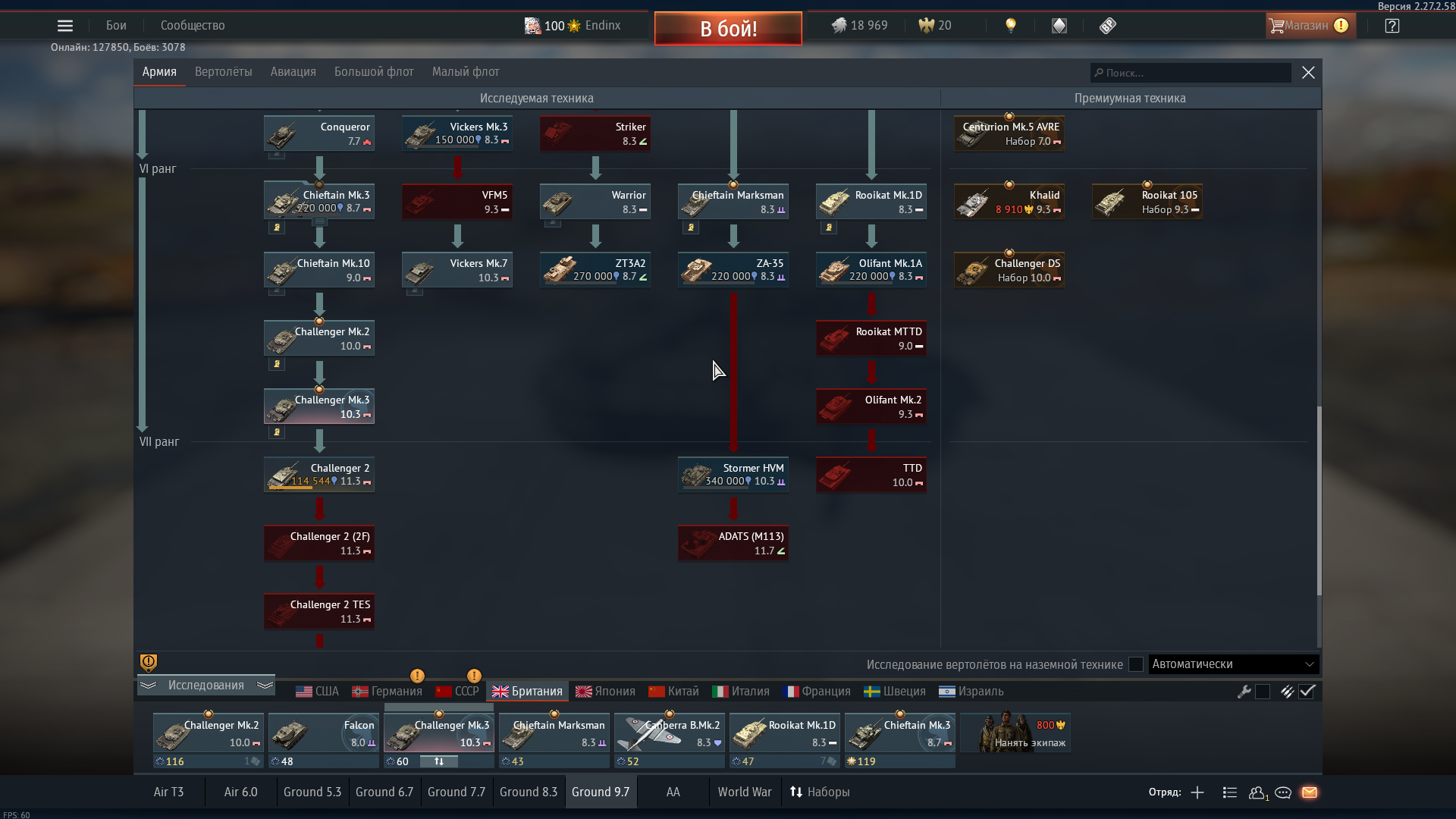Viewport: 1456px width, 819px height.
Task: Click the player avatar icon near Endinx
Action: coord(532,26)
